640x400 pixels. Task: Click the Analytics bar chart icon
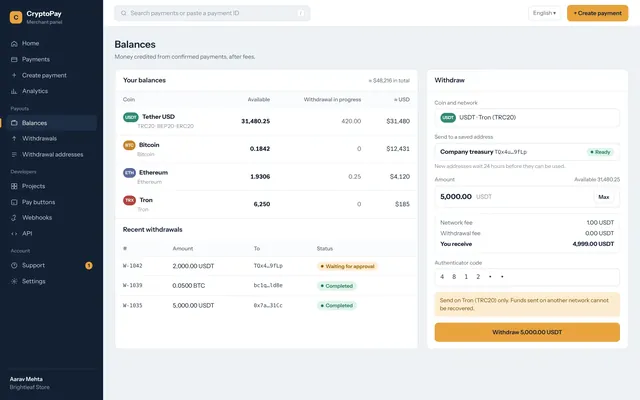[14, 91]
